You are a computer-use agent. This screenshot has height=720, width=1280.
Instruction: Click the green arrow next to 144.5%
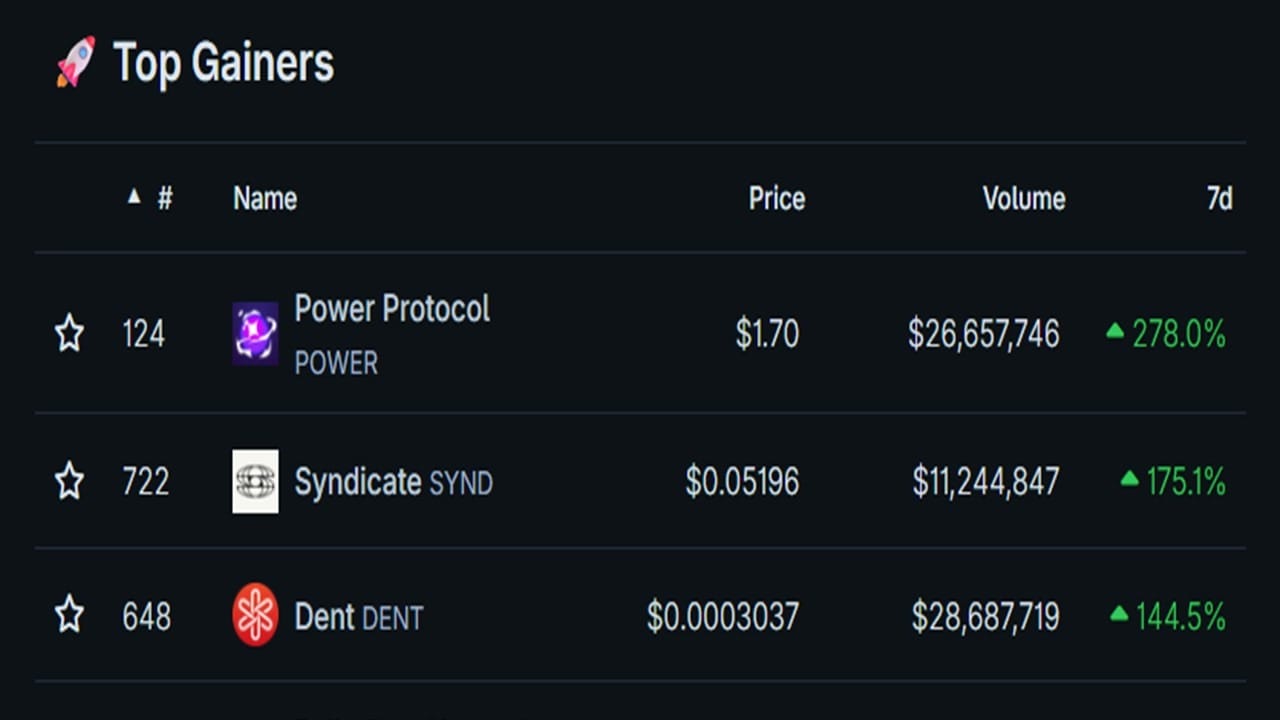pos(1119,613)
